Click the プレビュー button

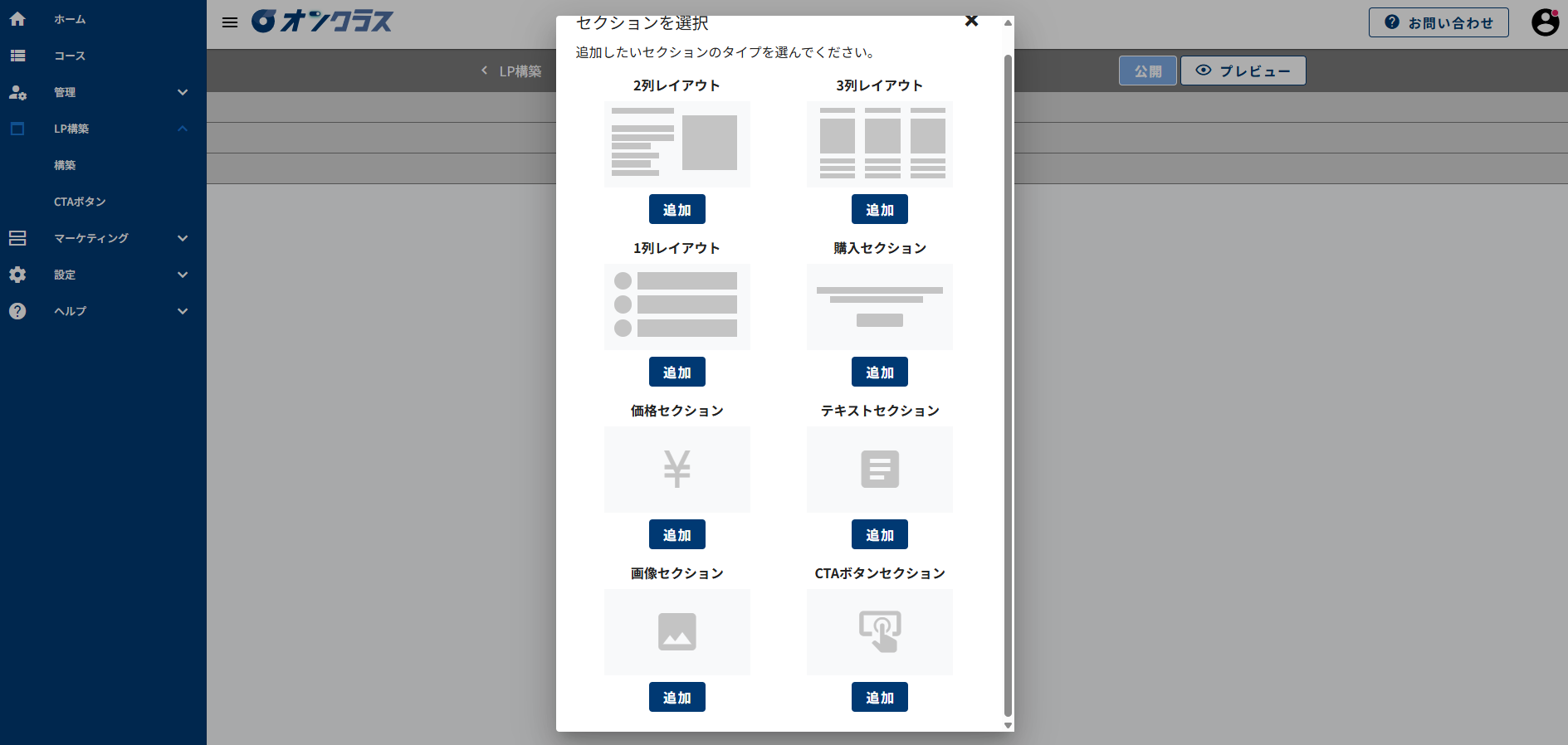[x=1243, y=71]
